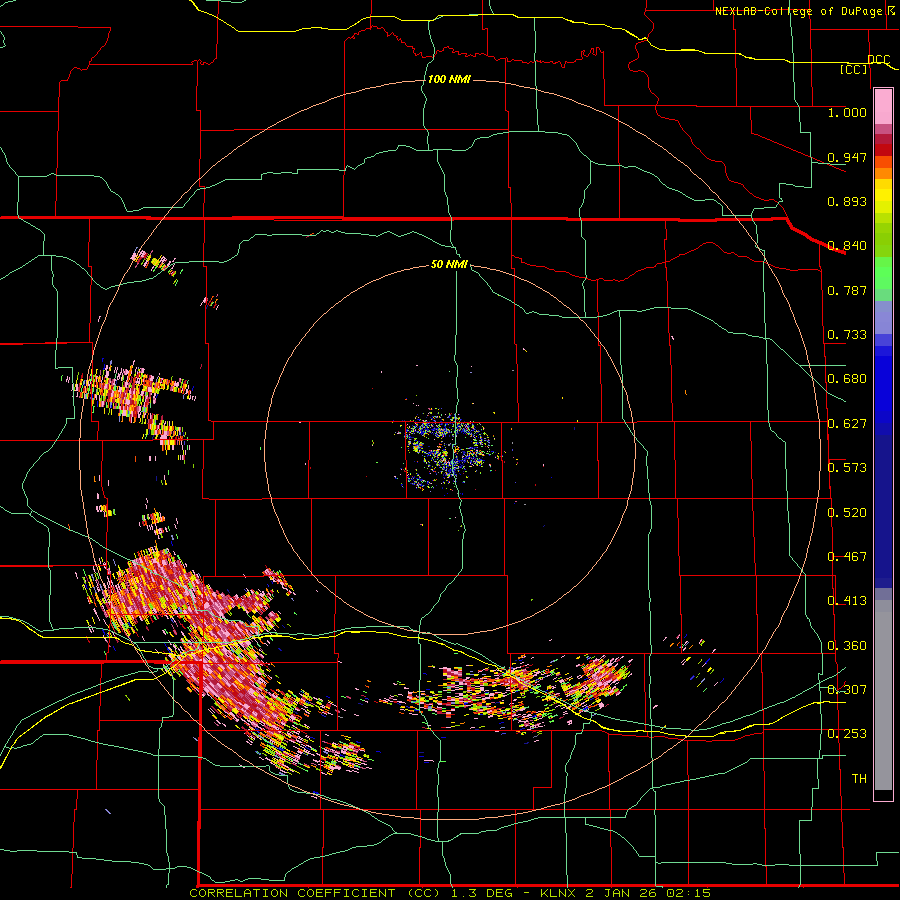The width and height of the screenshot is (900, 900).
Task: Pick the gray segment of the color scale
Action: (883, 695)
